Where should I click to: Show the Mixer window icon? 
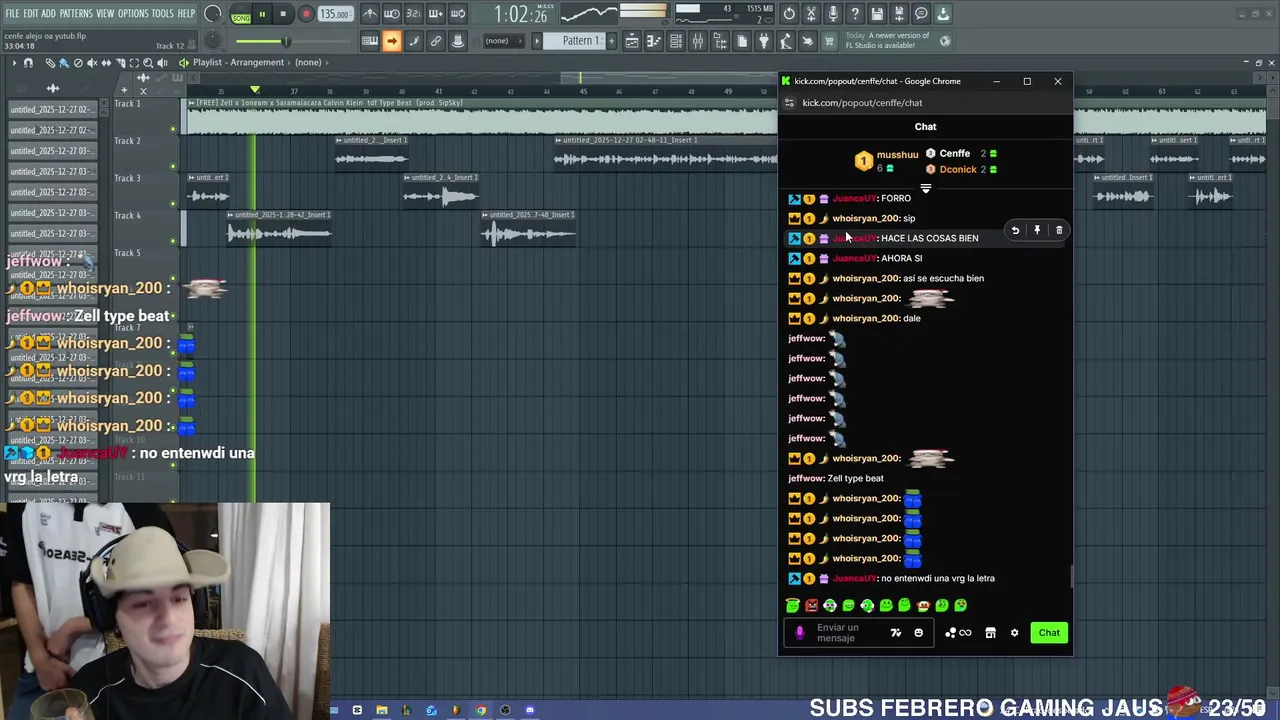tap(698, 41)
